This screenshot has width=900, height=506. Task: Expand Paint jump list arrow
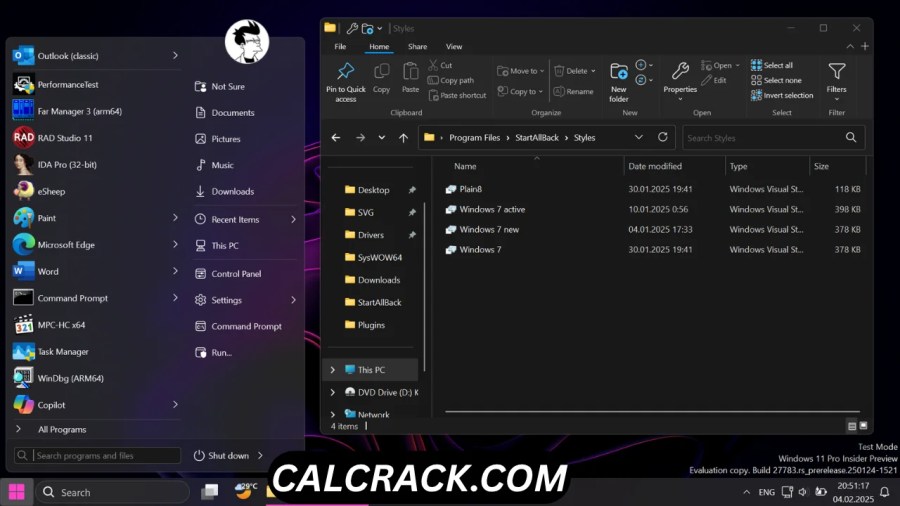tap(175, 217)
